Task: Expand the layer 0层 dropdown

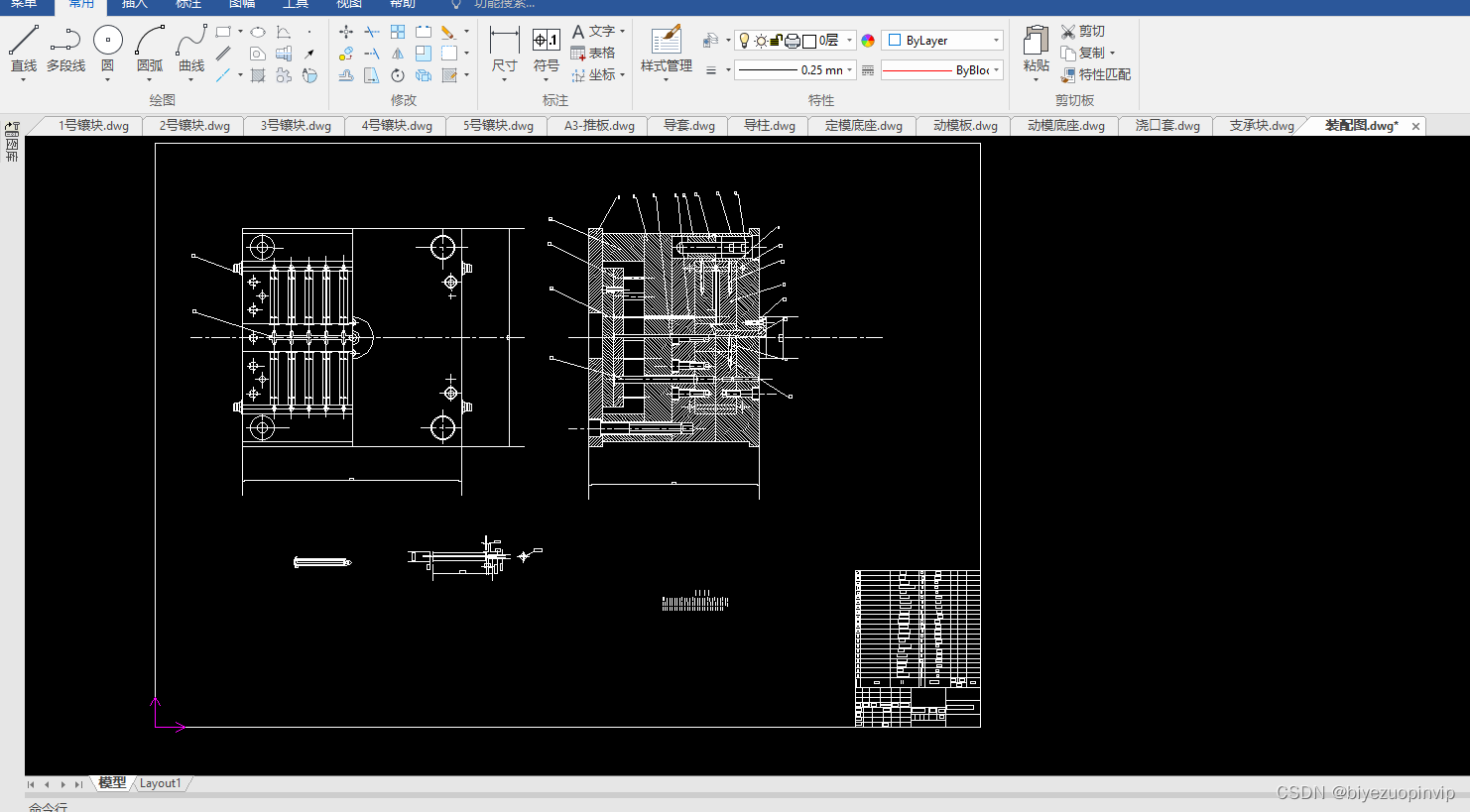Action: tap(849, 40)
